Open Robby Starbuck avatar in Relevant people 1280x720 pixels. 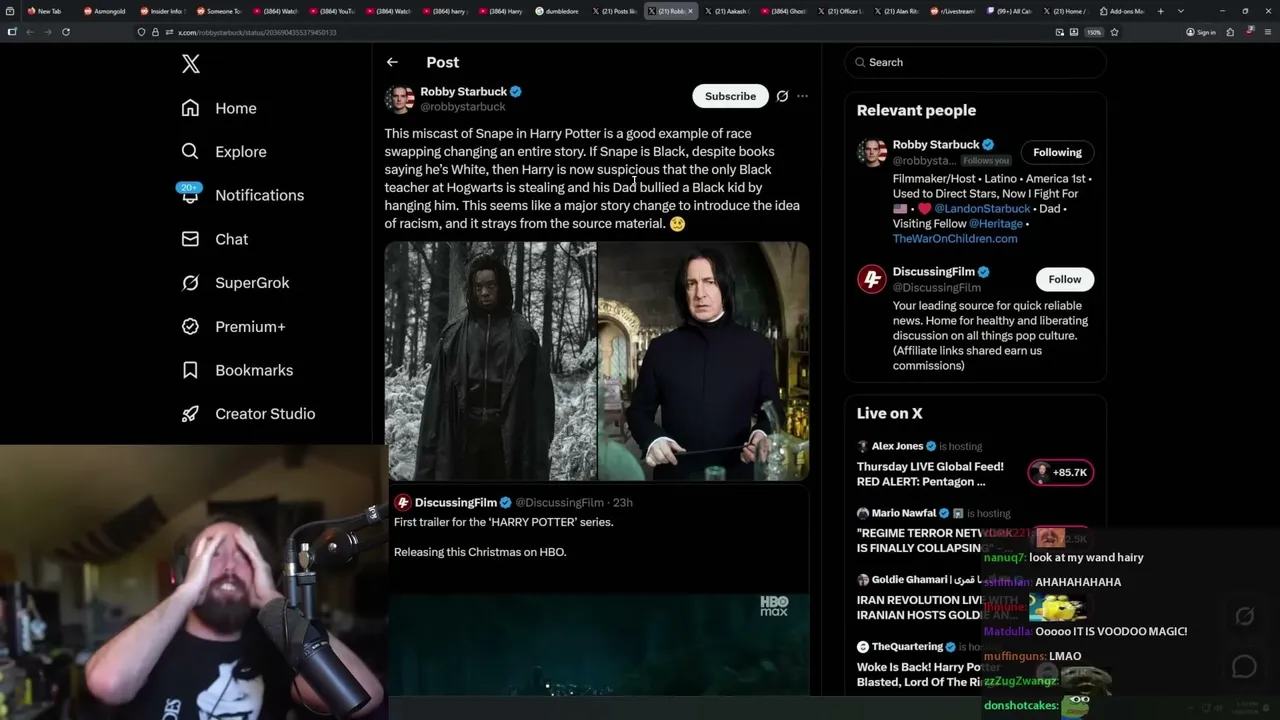872,152
